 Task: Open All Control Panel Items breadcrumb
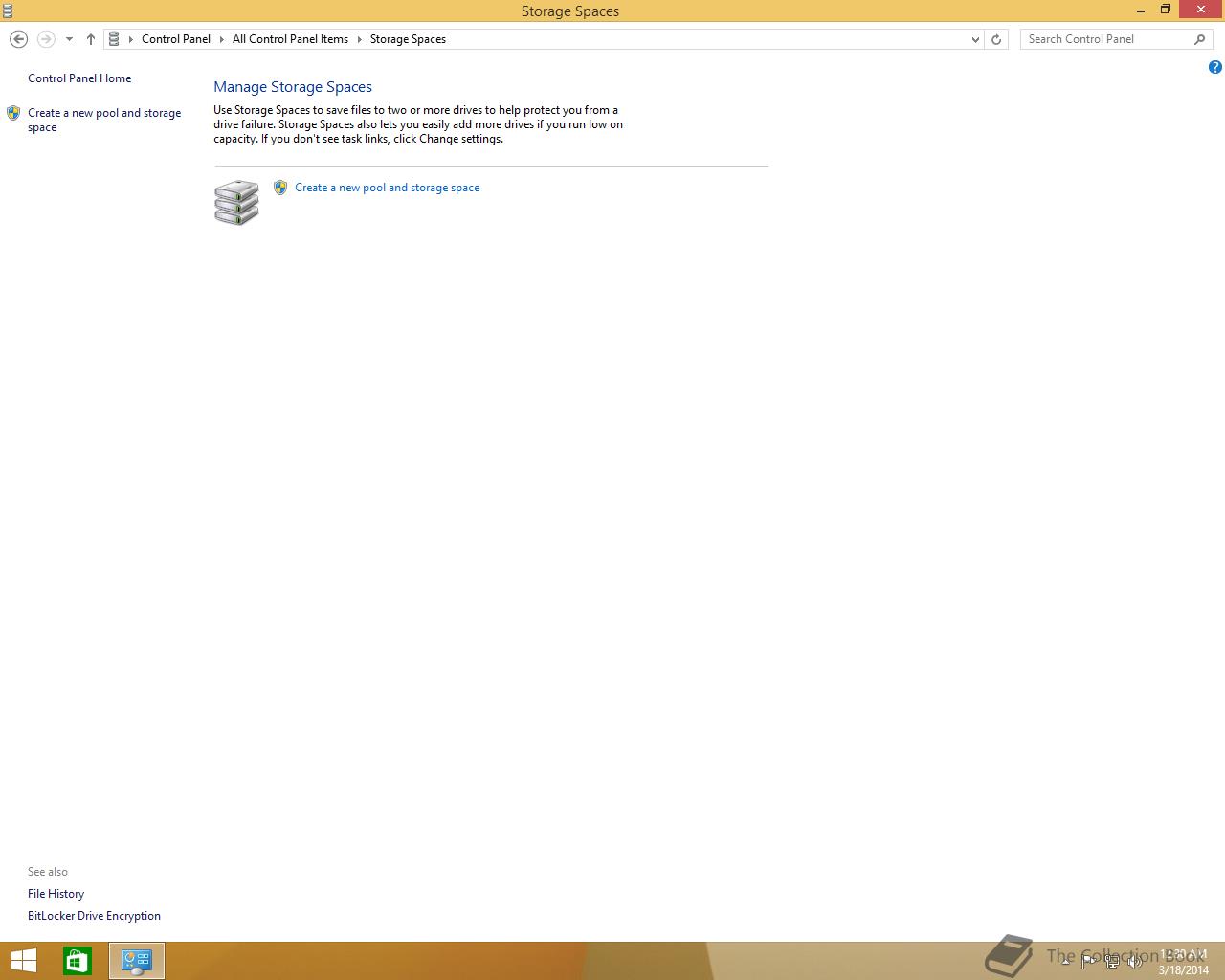[x=290, y=39]
